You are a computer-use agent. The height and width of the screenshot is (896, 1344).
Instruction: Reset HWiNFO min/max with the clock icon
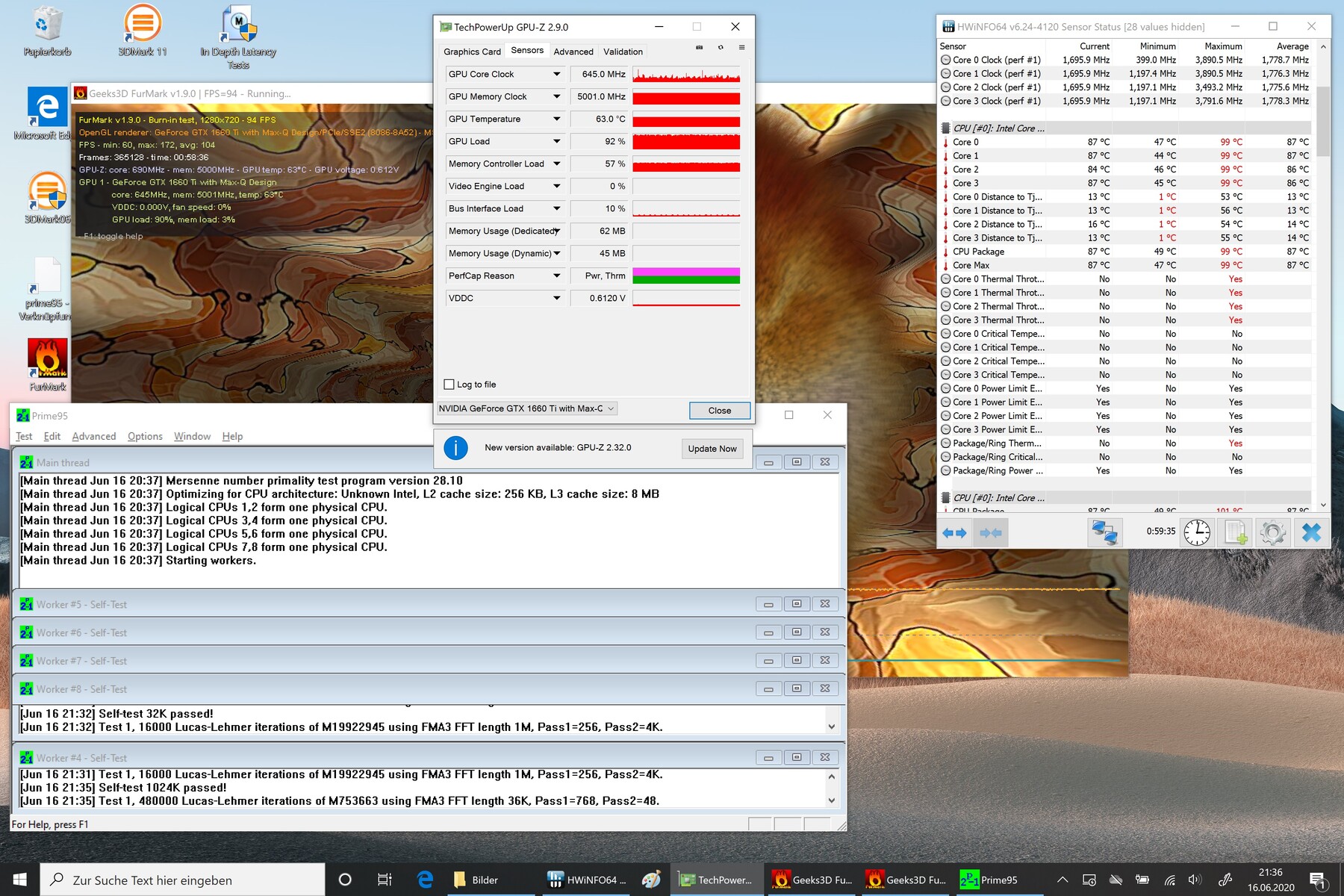pyautogui.click(x=1197, y=532)
